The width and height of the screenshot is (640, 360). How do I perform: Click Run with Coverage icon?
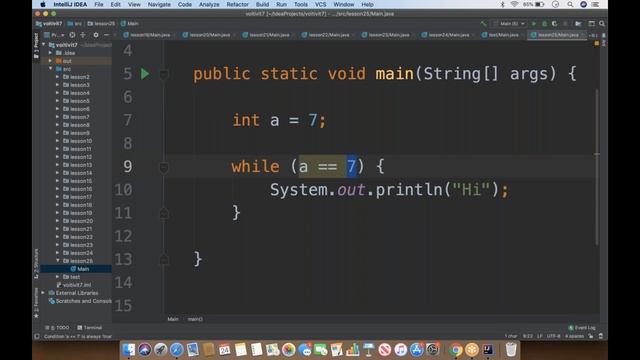554,24
